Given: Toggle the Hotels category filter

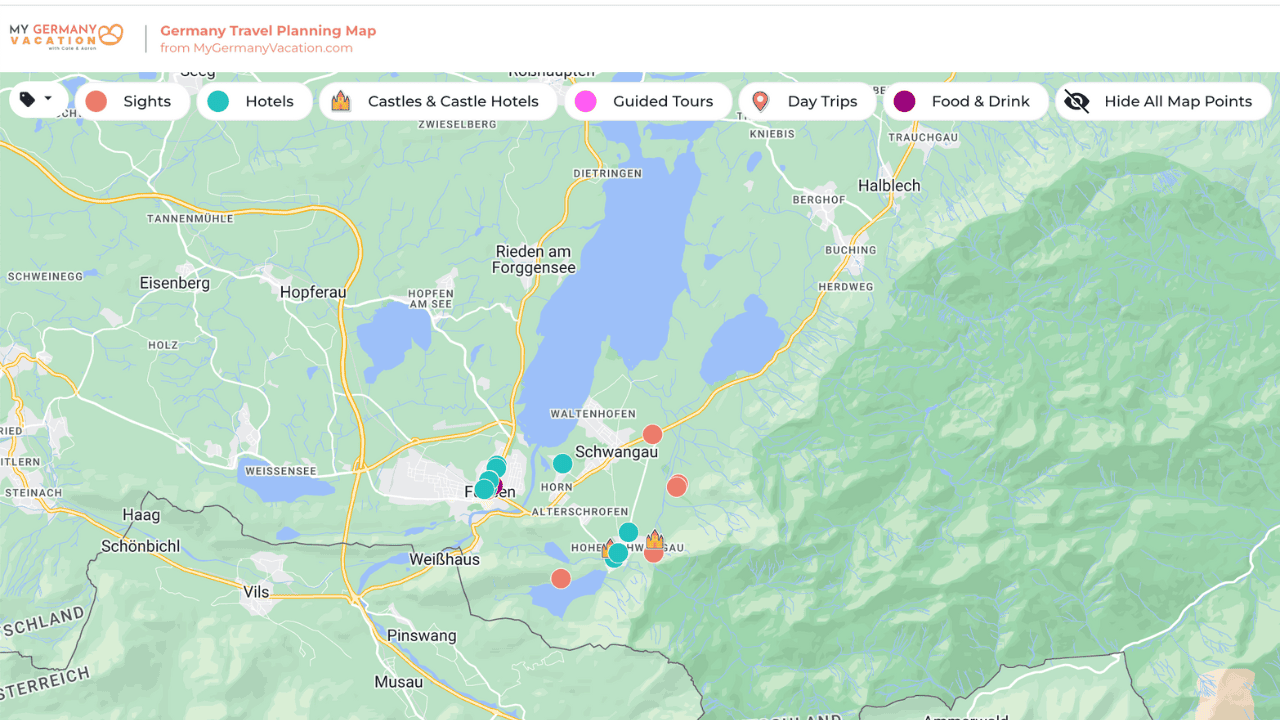Looking at the screenshot, I should (255, 101).
